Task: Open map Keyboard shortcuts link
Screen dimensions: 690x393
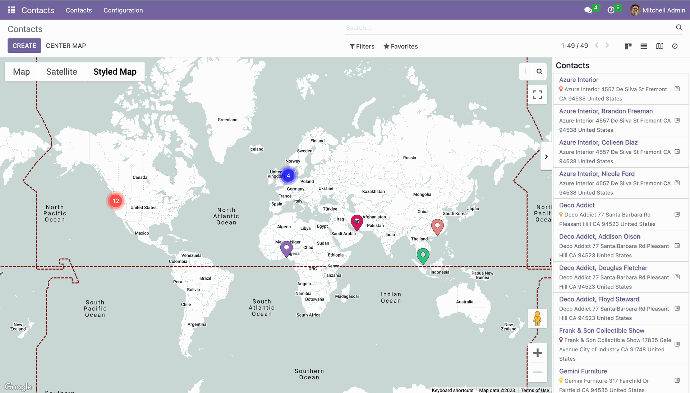Action: click(x=452, y=390)
